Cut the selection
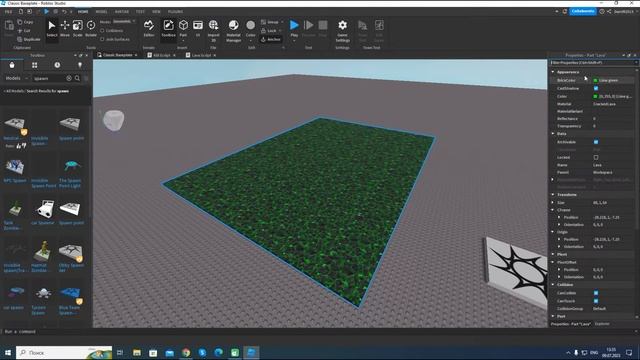The image size is (640, 360). coord(24,31)
